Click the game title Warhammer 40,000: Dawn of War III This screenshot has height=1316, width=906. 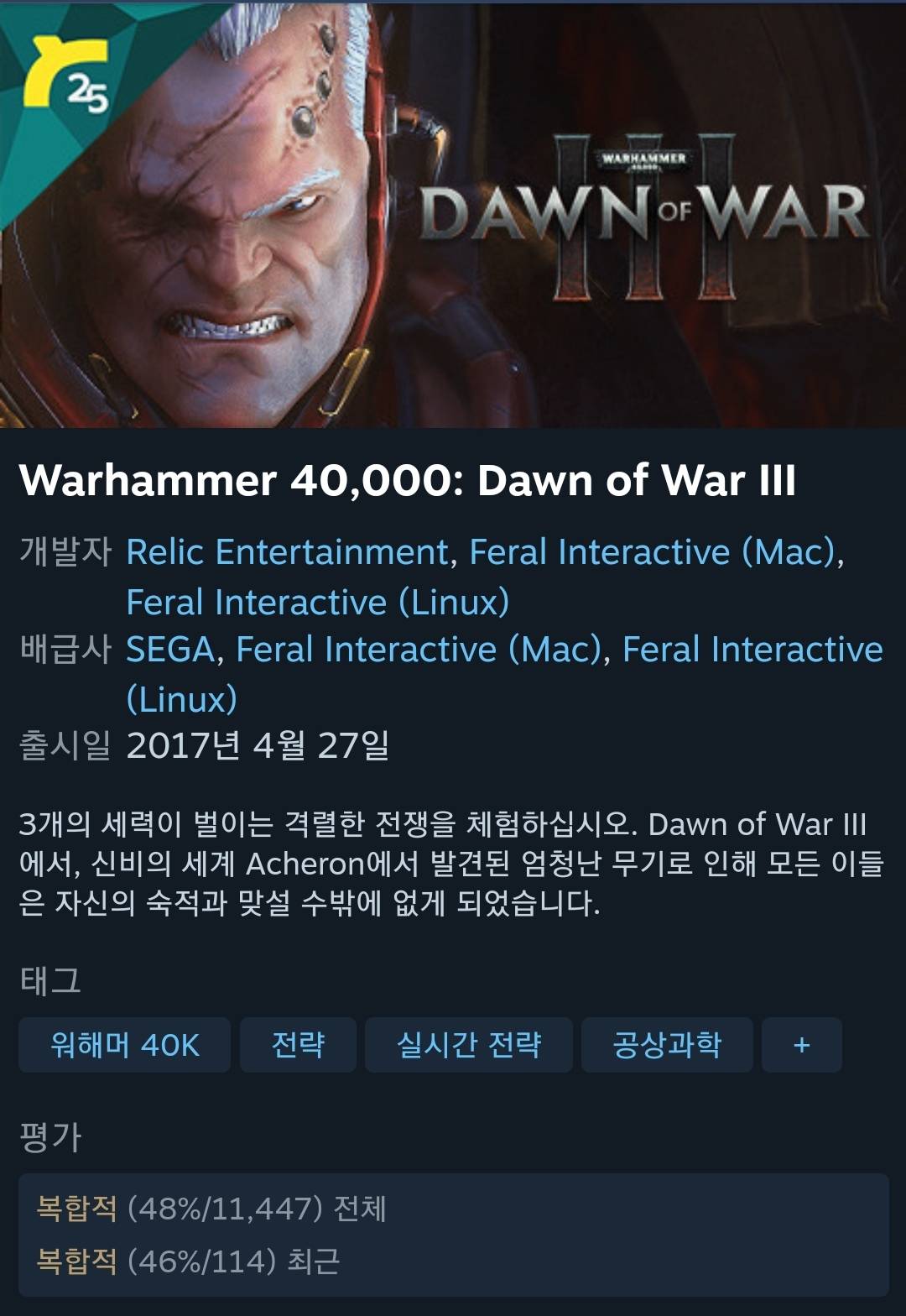click(408, 480)
